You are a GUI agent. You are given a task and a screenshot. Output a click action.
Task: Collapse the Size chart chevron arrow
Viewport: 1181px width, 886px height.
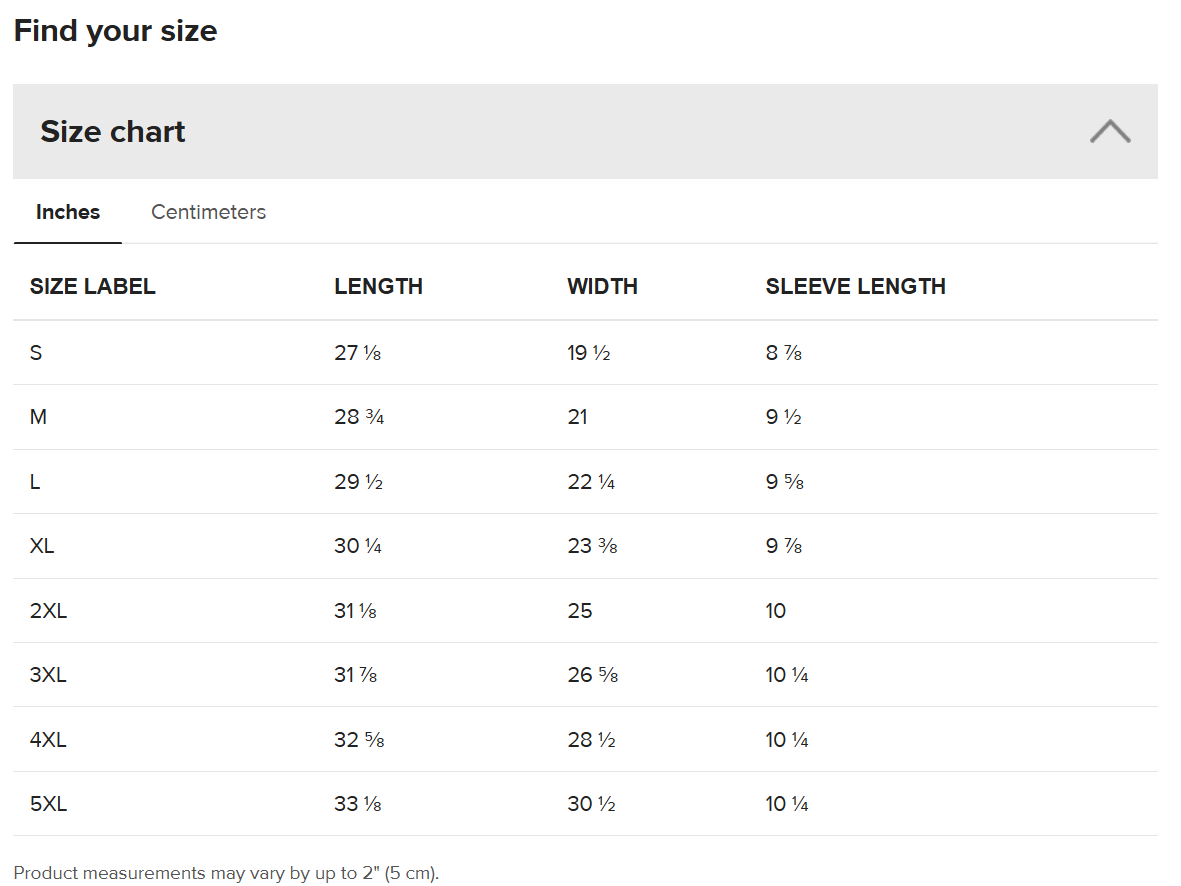[1109, 131]
